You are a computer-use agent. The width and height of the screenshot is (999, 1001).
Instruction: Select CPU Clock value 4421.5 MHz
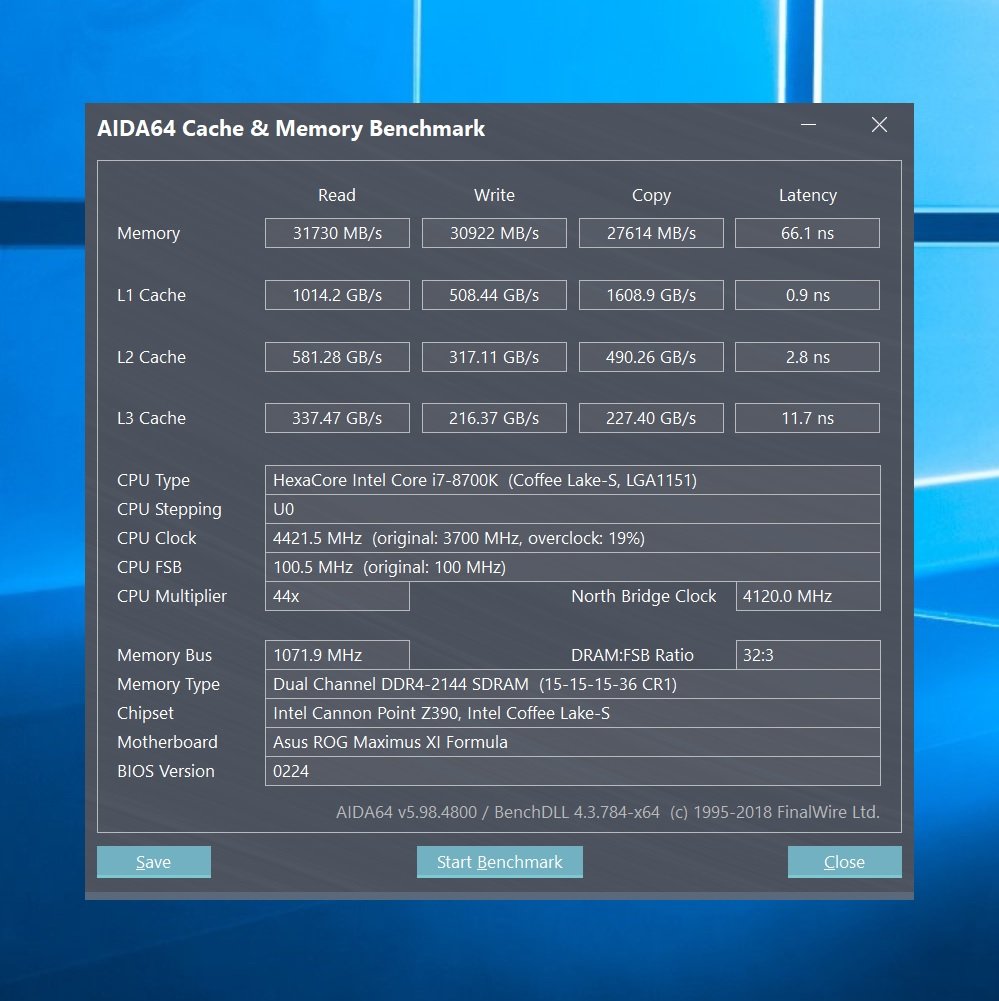pos(573,538)
